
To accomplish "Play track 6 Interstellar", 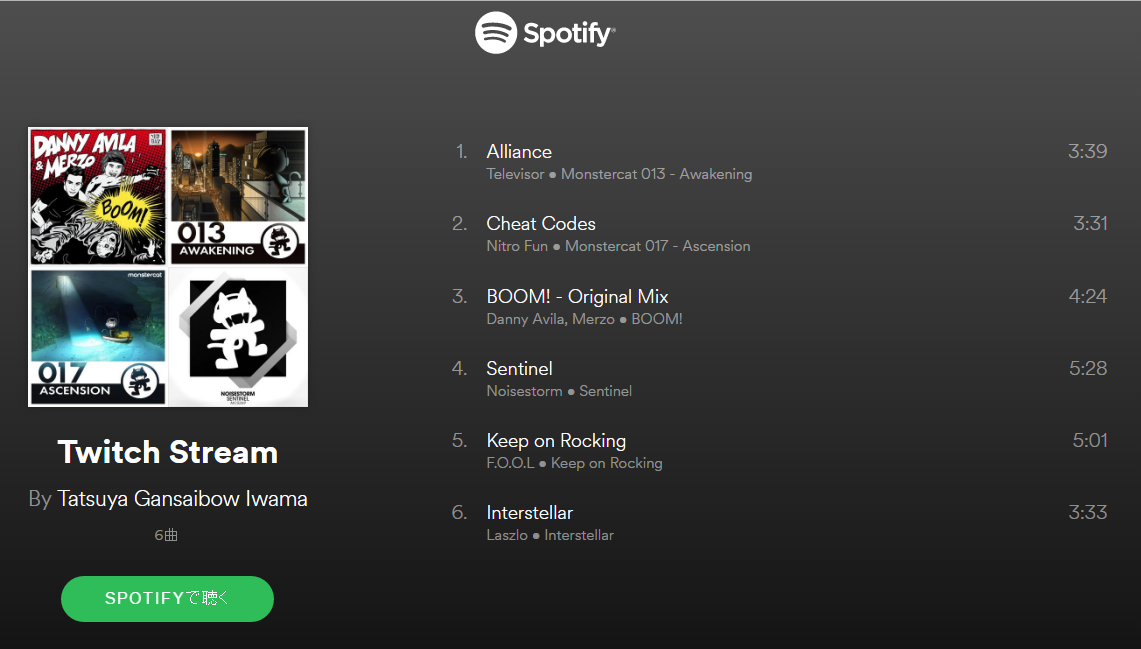I will [779, 523].
